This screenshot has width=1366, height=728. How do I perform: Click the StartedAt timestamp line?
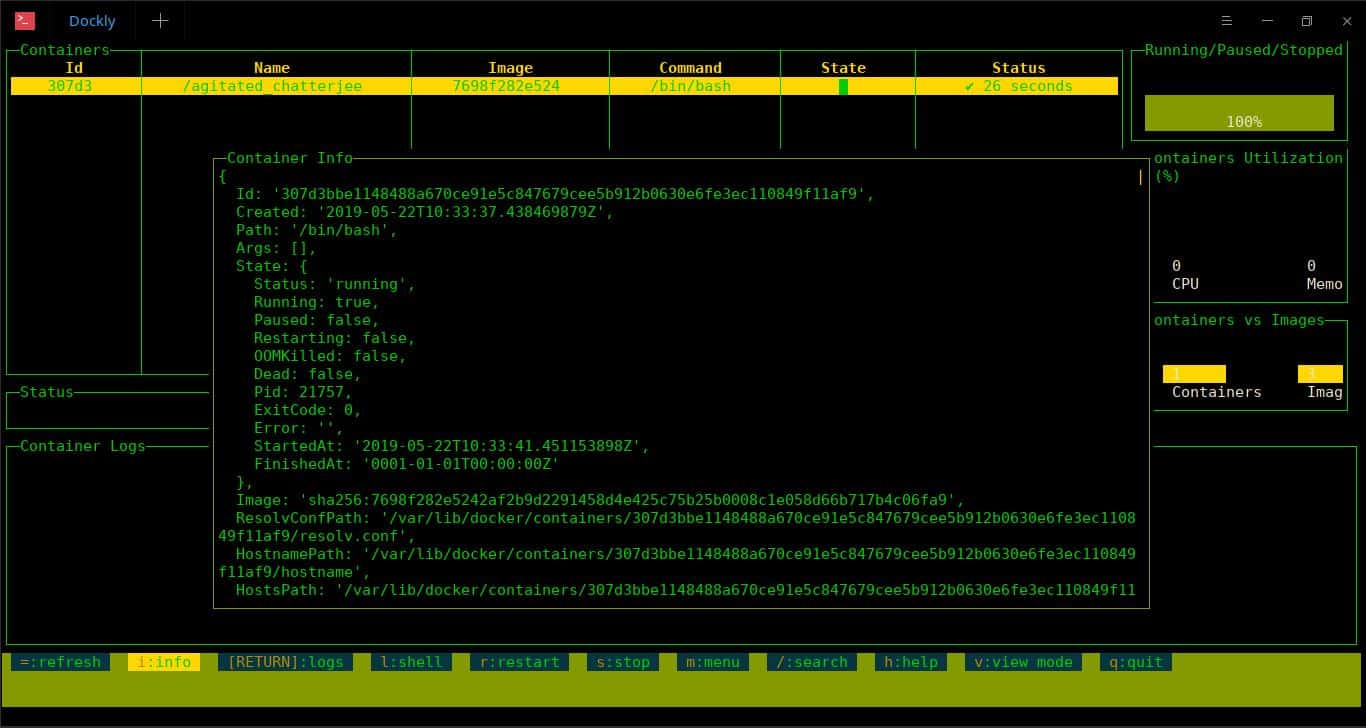(451, 446)
